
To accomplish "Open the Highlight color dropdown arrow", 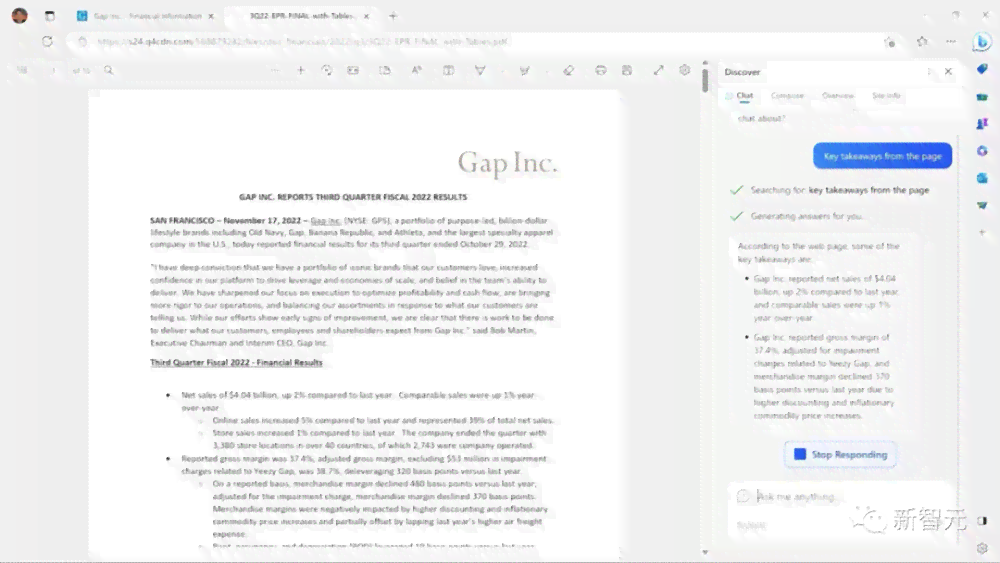I will coord(547,71).
